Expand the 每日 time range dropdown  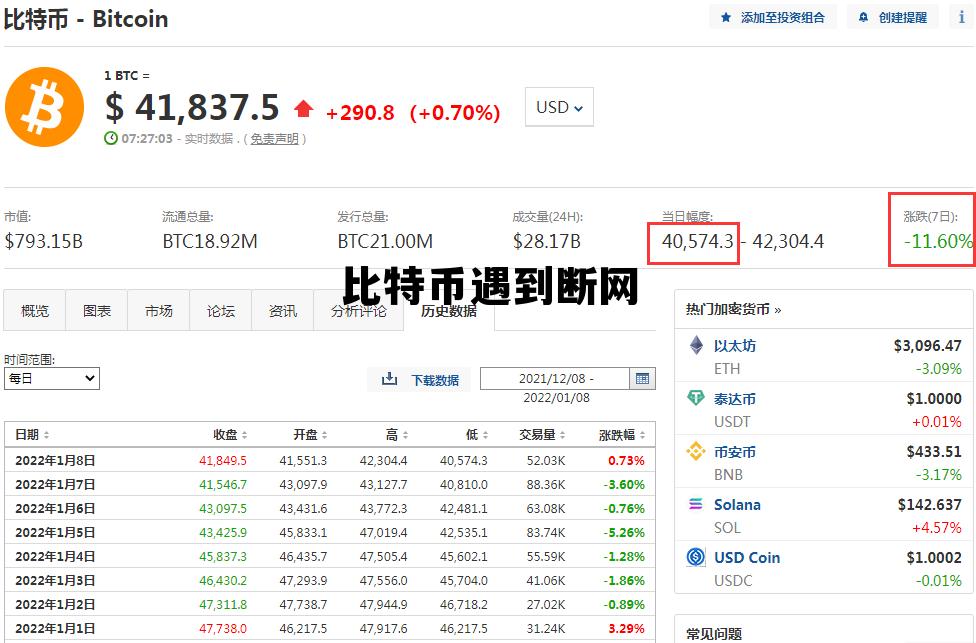tap(52, 378)
